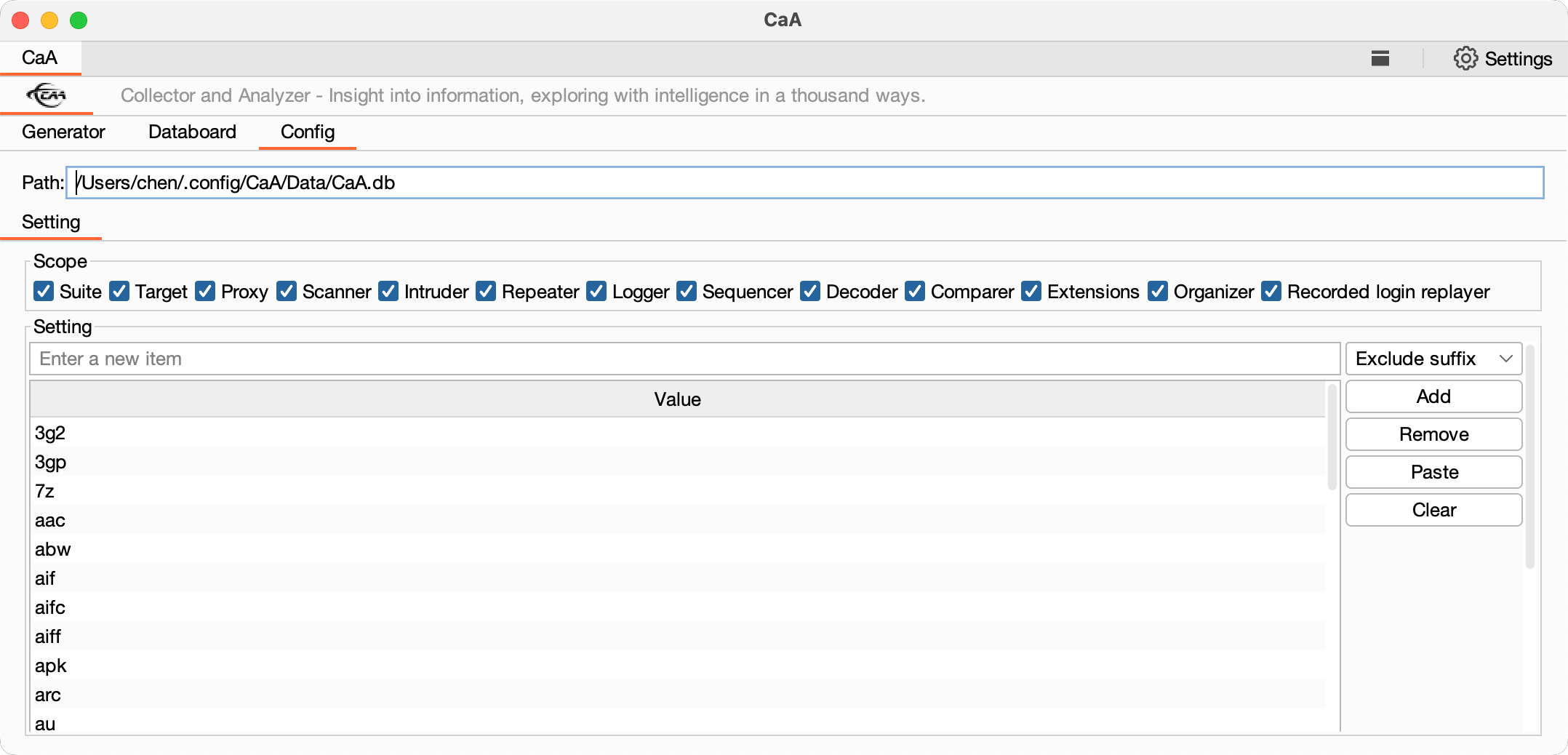The width and height of the screenshot is (1568, 755).
Task: Switch to the Generator tab
Action: coord(63,132)
